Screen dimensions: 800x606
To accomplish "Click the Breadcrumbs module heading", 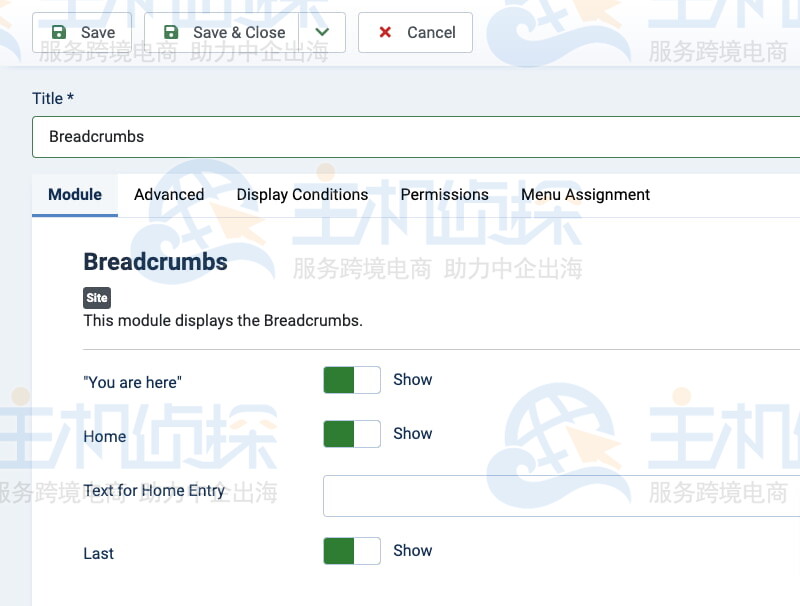I will click(156, 262).
